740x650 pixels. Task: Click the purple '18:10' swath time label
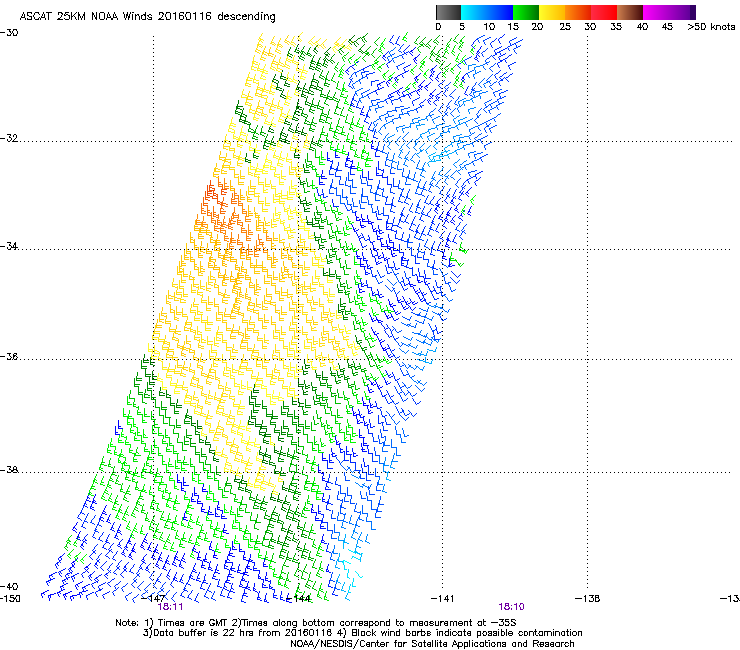point(512,607)
